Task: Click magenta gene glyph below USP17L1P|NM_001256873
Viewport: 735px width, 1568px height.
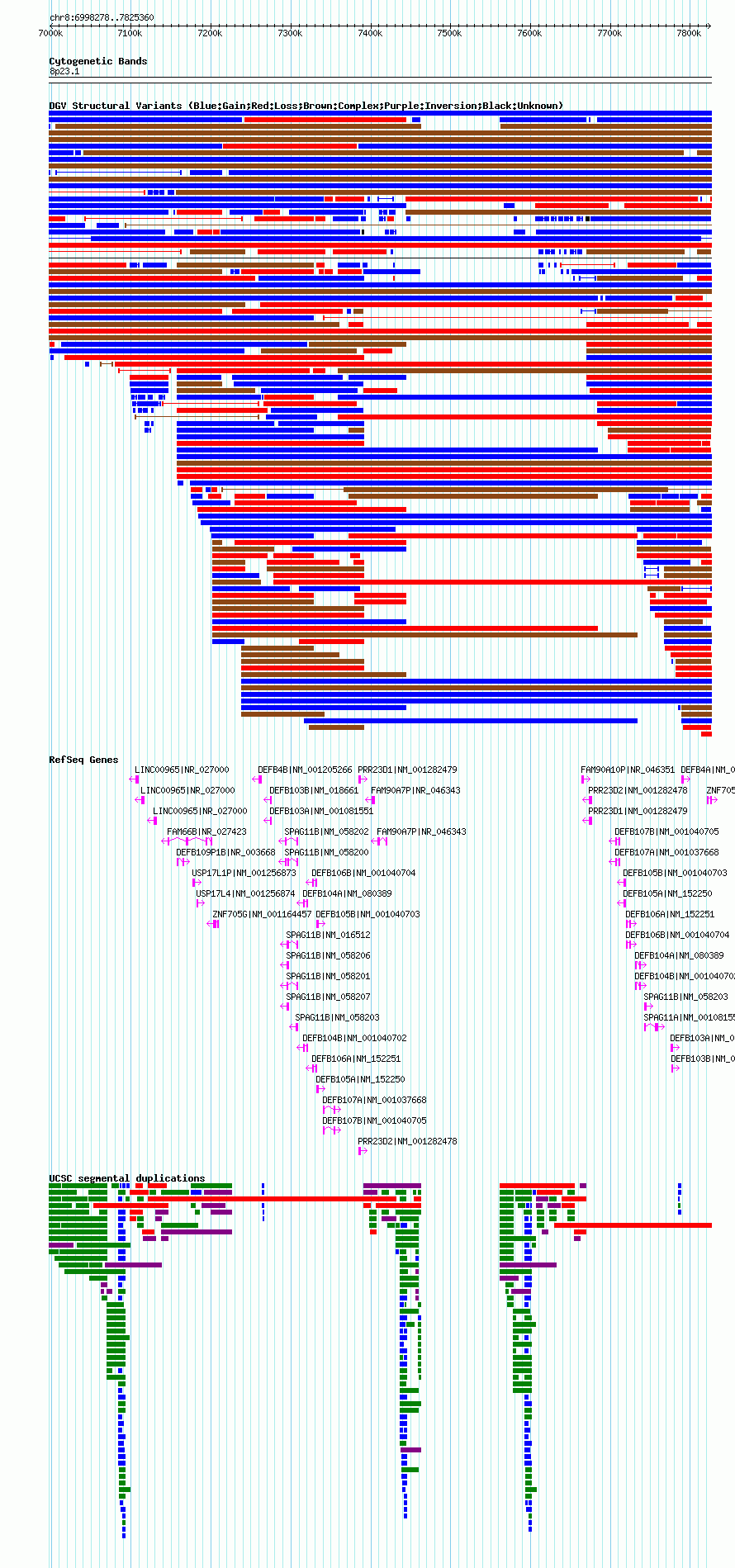Action: [197, 883]
